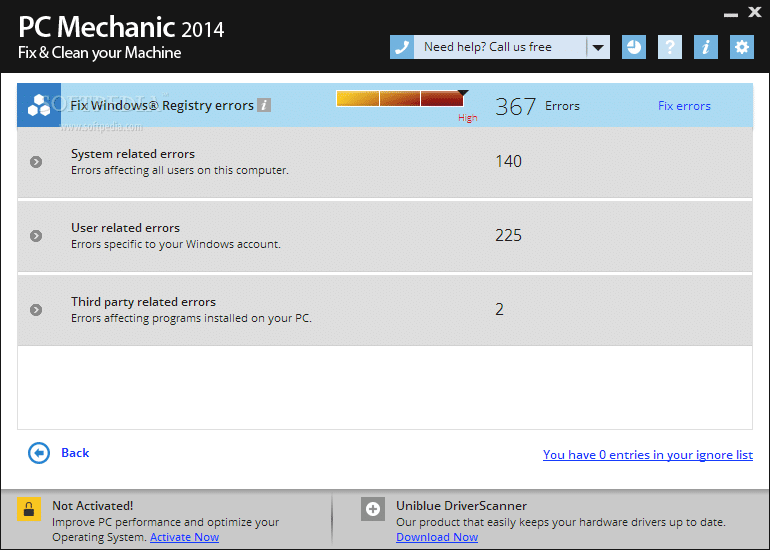Click the 140 errors count

[x=508, y=161]
